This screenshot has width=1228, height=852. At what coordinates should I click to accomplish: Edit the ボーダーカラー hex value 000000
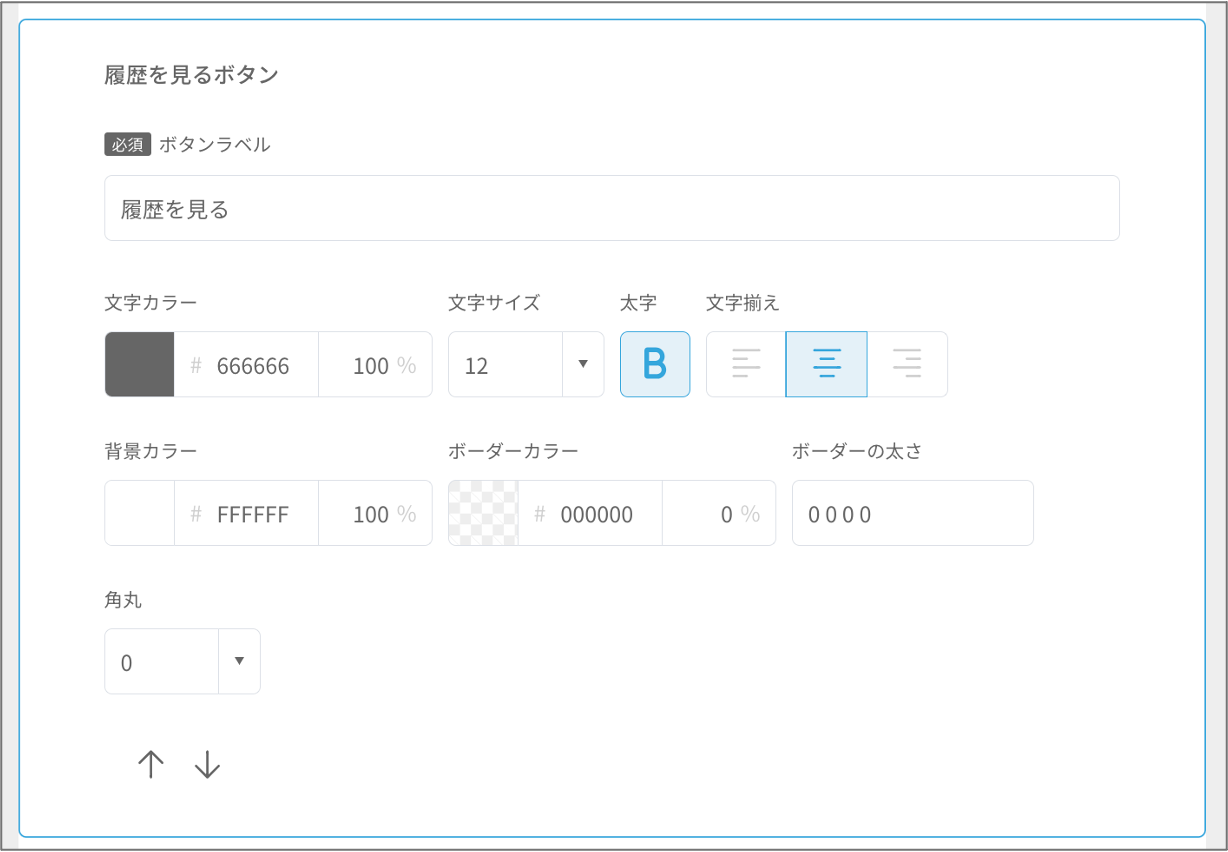click(x=590, y=514)
